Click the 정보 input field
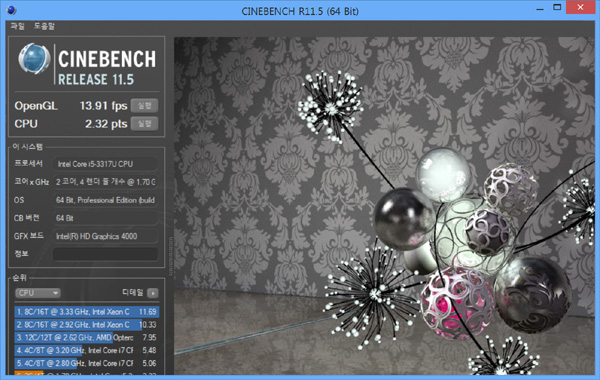This screenshot has height=380, width=600. point(105,254)
